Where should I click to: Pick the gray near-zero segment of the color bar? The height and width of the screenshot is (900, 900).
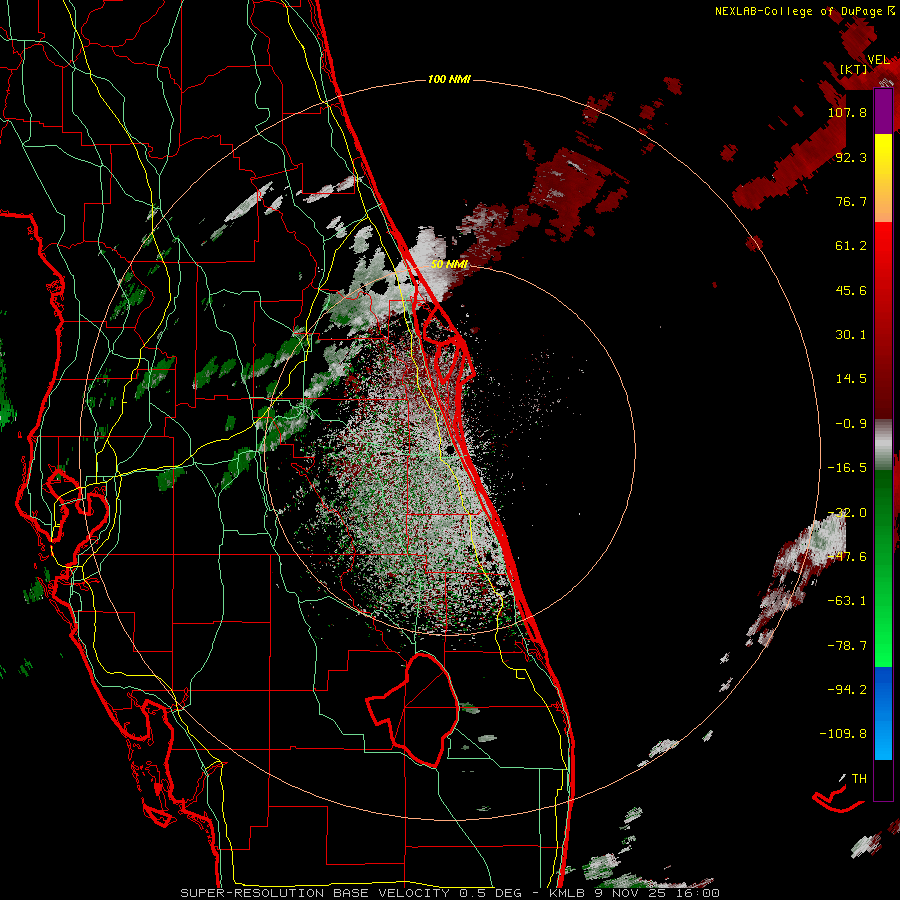click(883, 443)
